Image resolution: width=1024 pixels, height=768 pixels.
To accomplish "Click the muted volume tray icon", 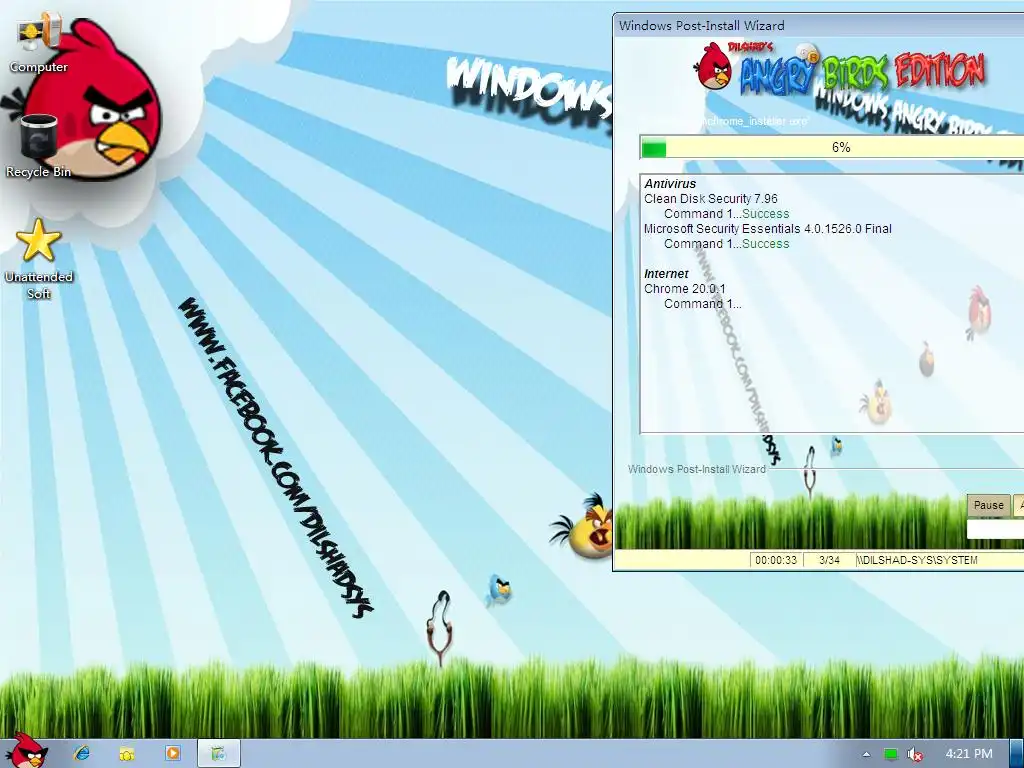I will 915,754.
